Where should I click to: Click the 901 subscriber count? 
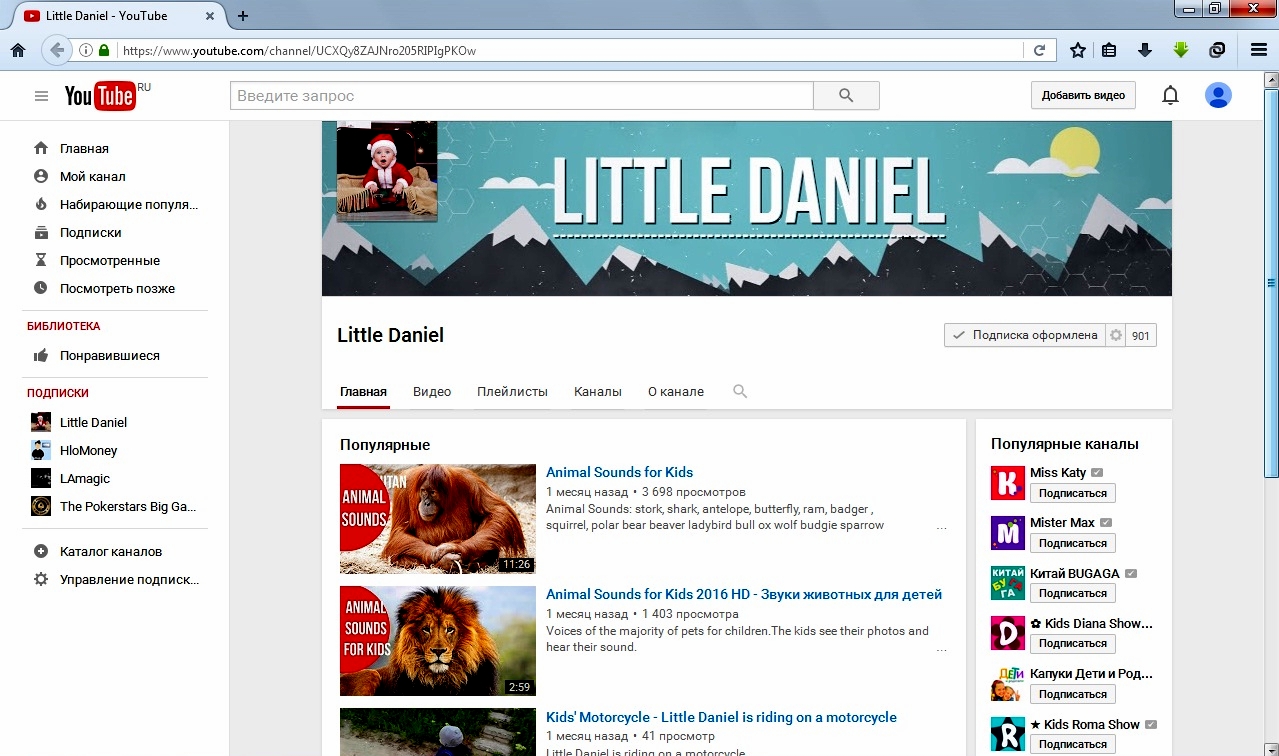[x=1141, y=336]
